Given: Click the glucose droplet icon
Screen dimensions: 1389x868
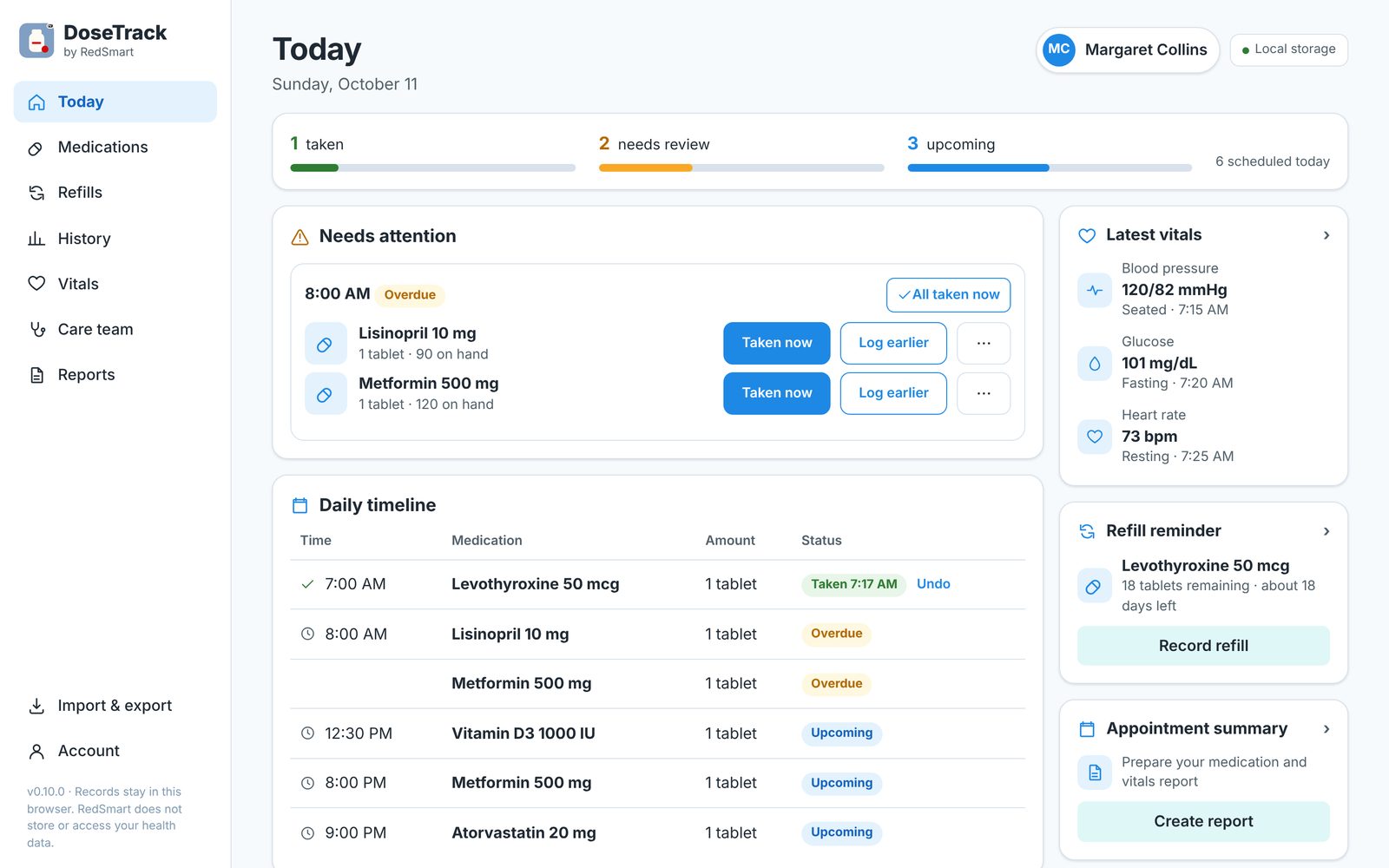Looking at the screenshot, I should coord(1095,364).
